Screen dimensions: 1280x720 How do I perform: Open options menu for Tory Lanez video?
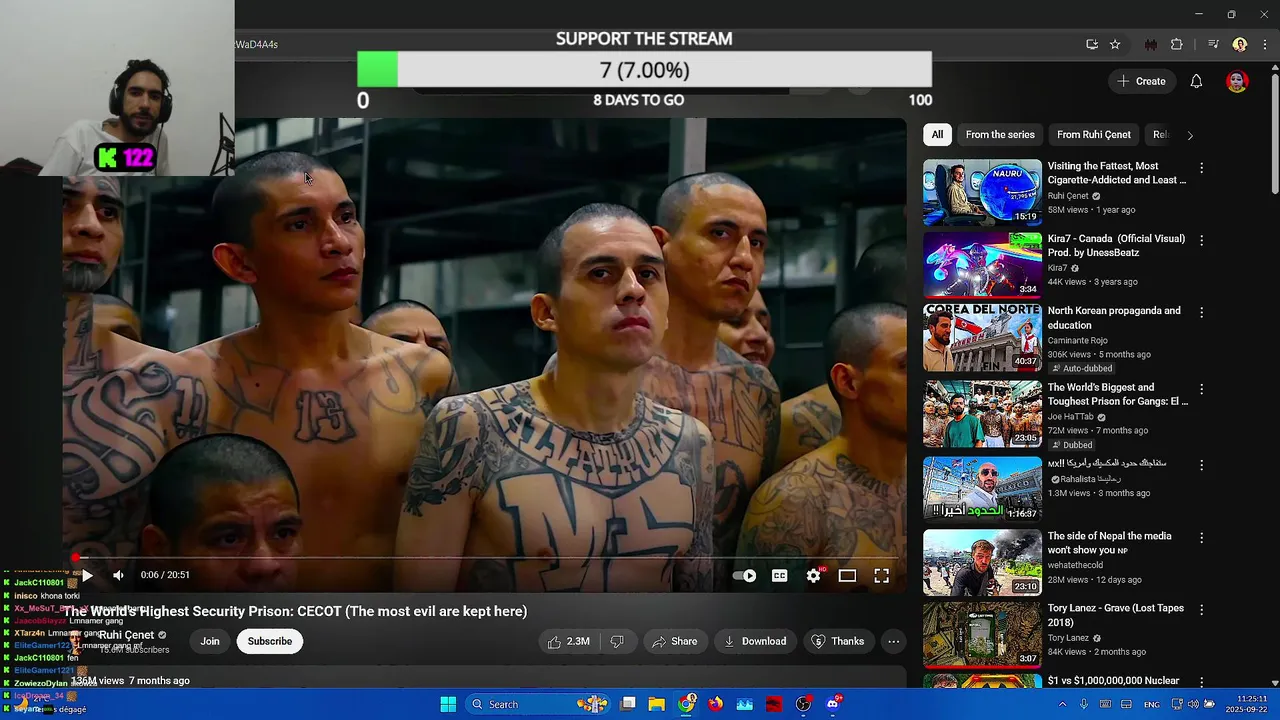[1201, 609]
